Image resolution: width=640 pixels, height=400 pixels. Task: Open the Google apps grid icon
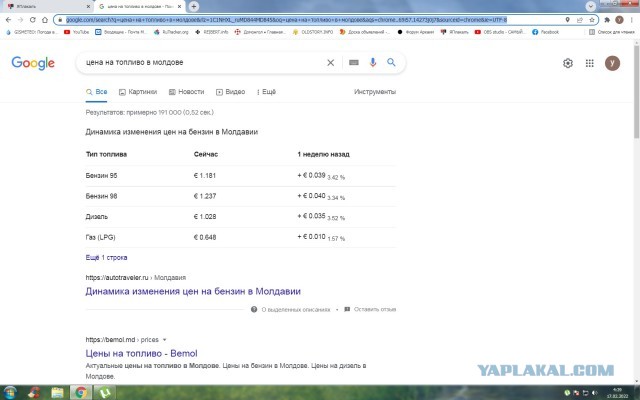tap(589, 63)
